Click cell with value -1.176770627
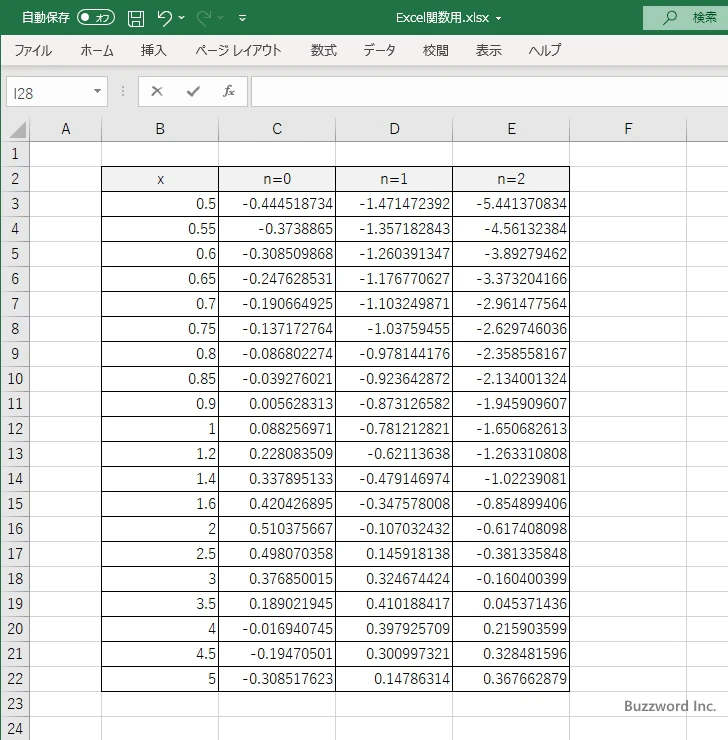 tap(394, 279)
